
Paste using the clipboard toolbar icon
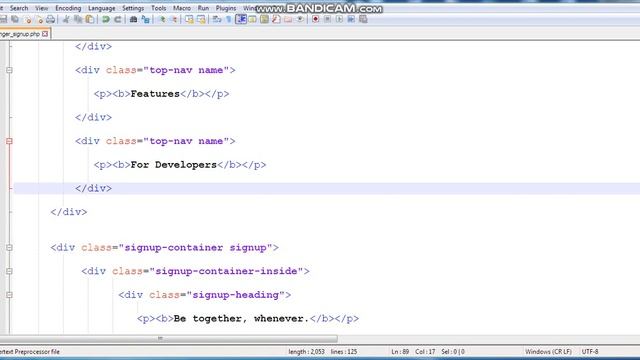(90, 19)
